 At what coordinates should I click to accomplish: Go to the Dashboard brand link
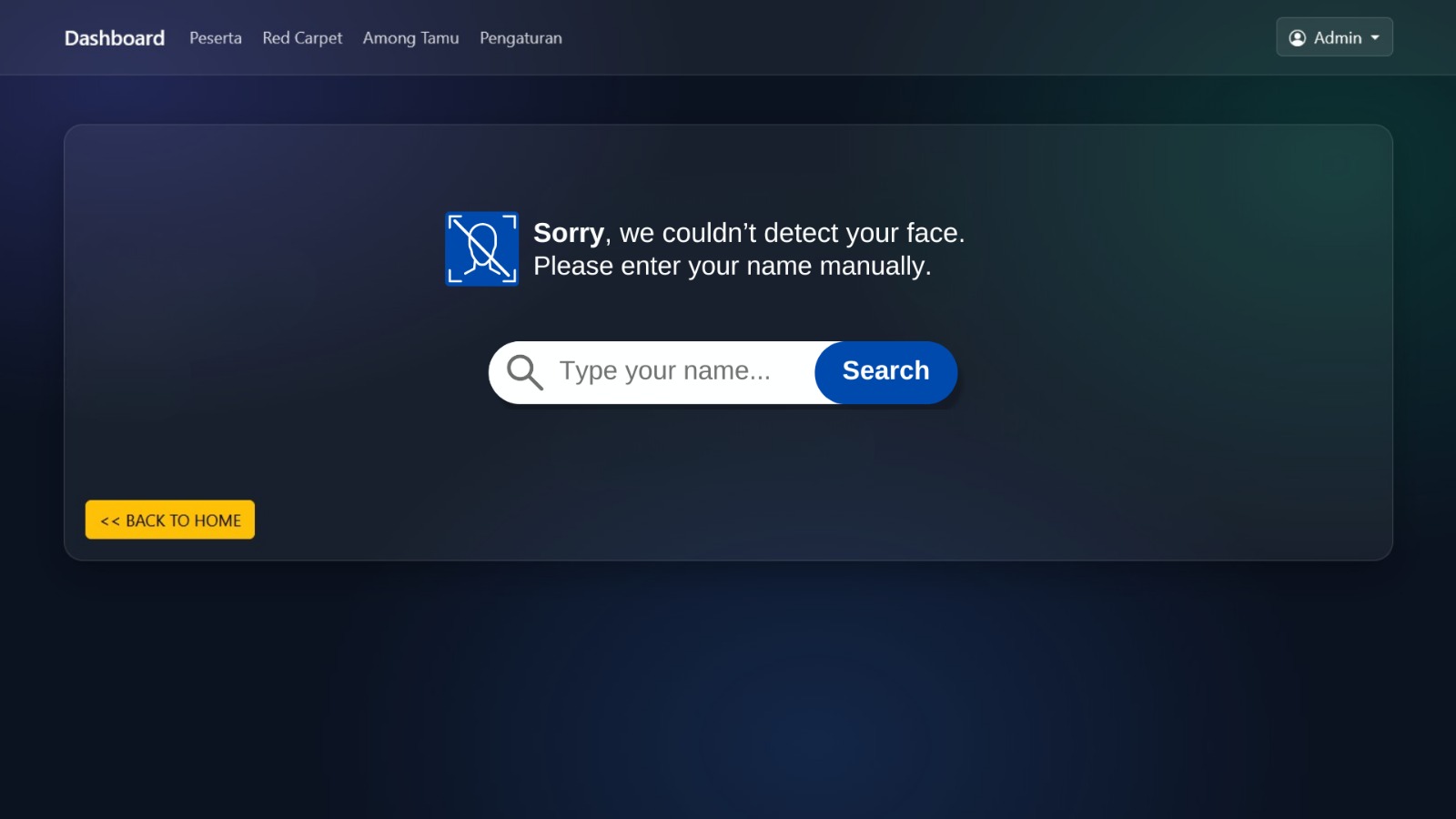(x=115, y=37)
